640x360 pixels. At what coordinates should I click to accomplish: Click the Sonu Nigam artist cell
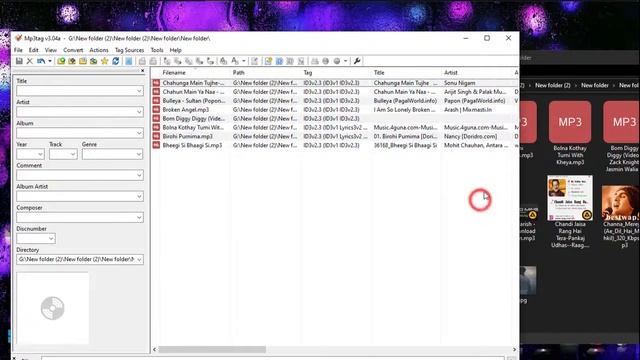click(x=460, y=83)
